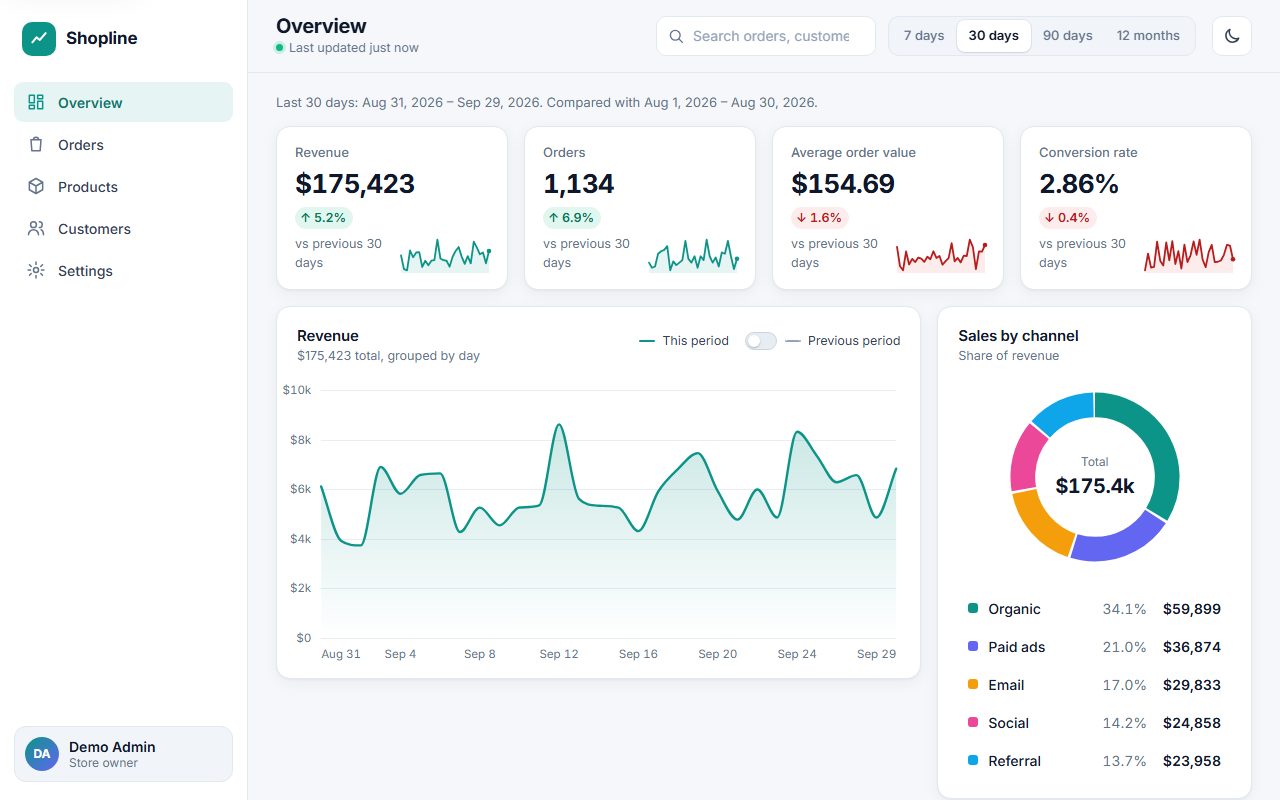Click the green status dot beside Last updated

(280, 48)
